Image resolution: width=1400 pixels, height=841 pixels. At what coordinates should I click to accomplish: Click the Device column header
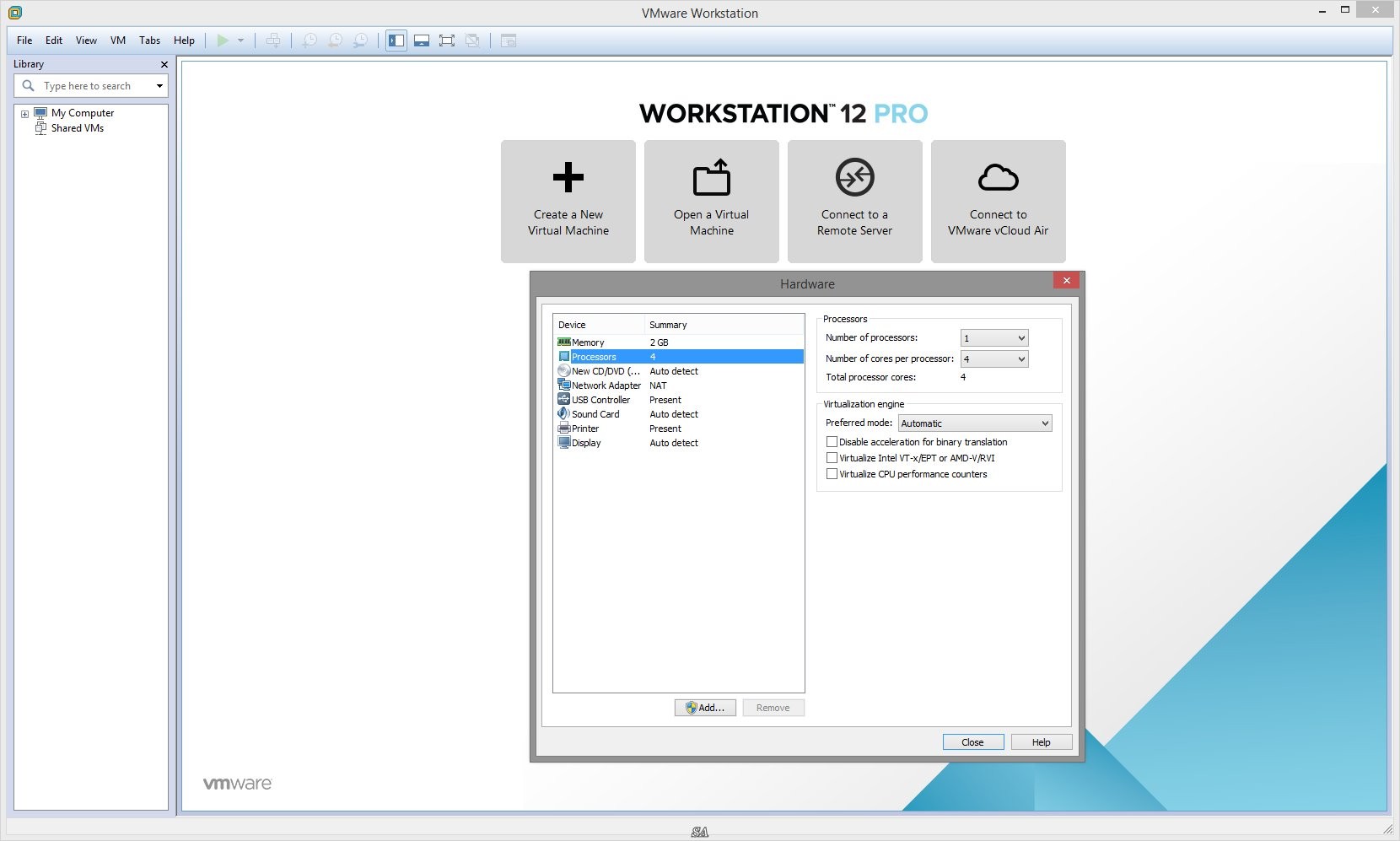600,325
